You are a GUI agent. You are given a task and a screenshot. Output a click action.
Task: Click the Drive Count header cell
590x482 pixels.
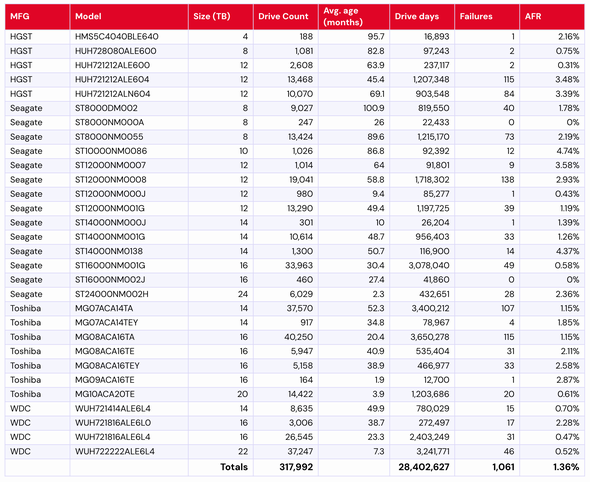coord(286,17)
